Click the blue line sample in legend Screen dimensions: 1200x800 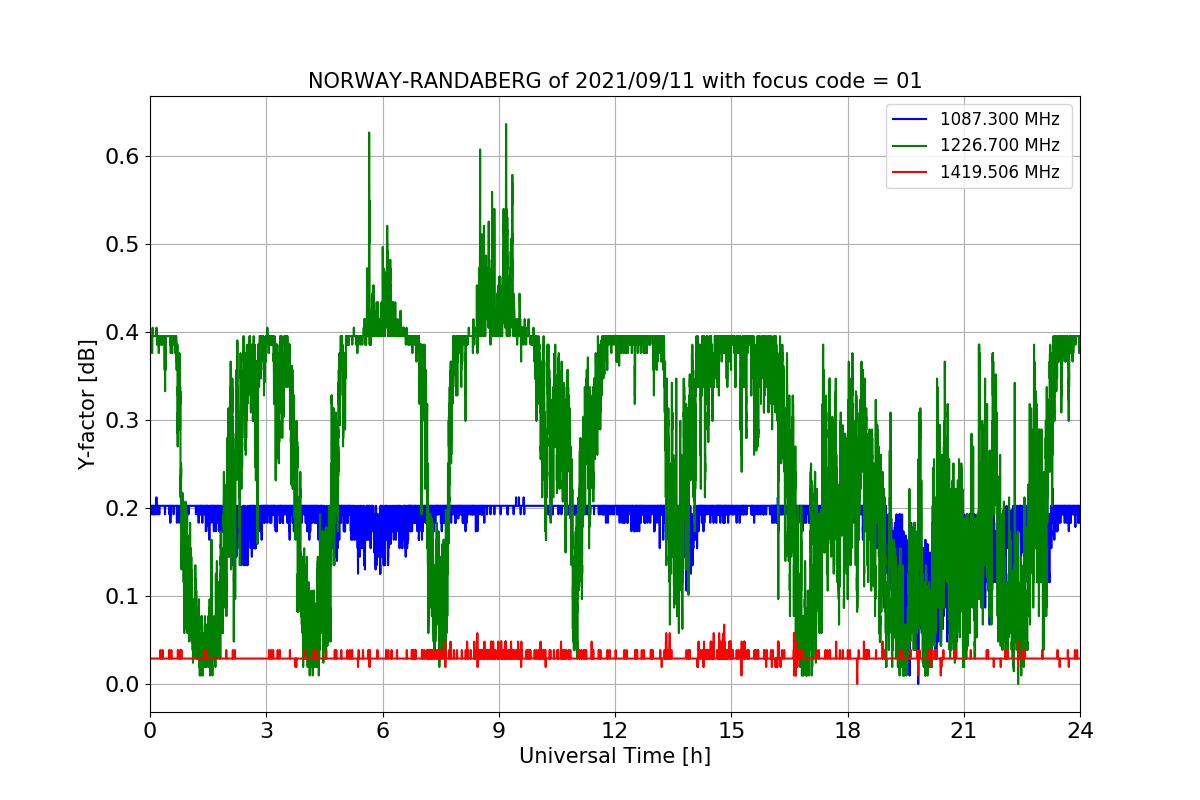coord(910,120)
